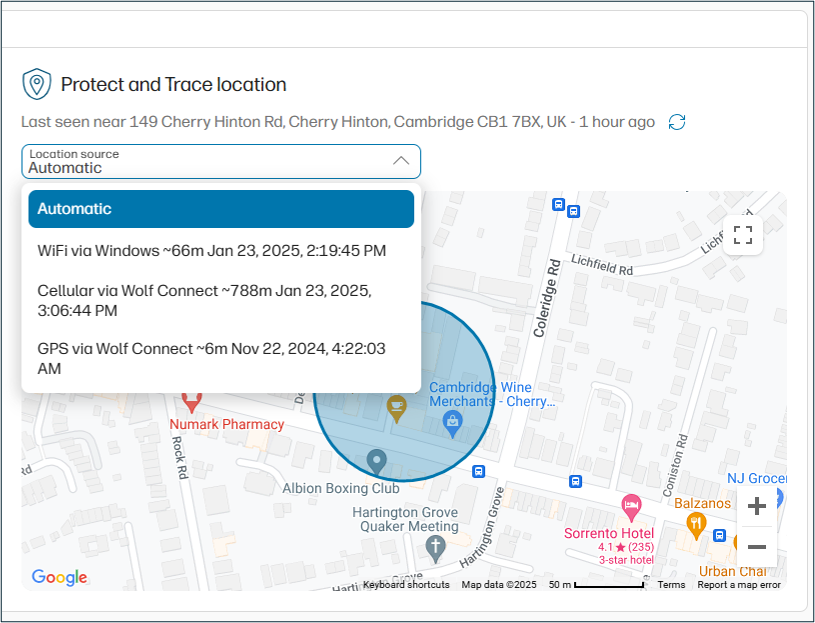Screen dimensions: 815x623
Task: Toggle fullscreen map view
Action: tap(743, 235)
